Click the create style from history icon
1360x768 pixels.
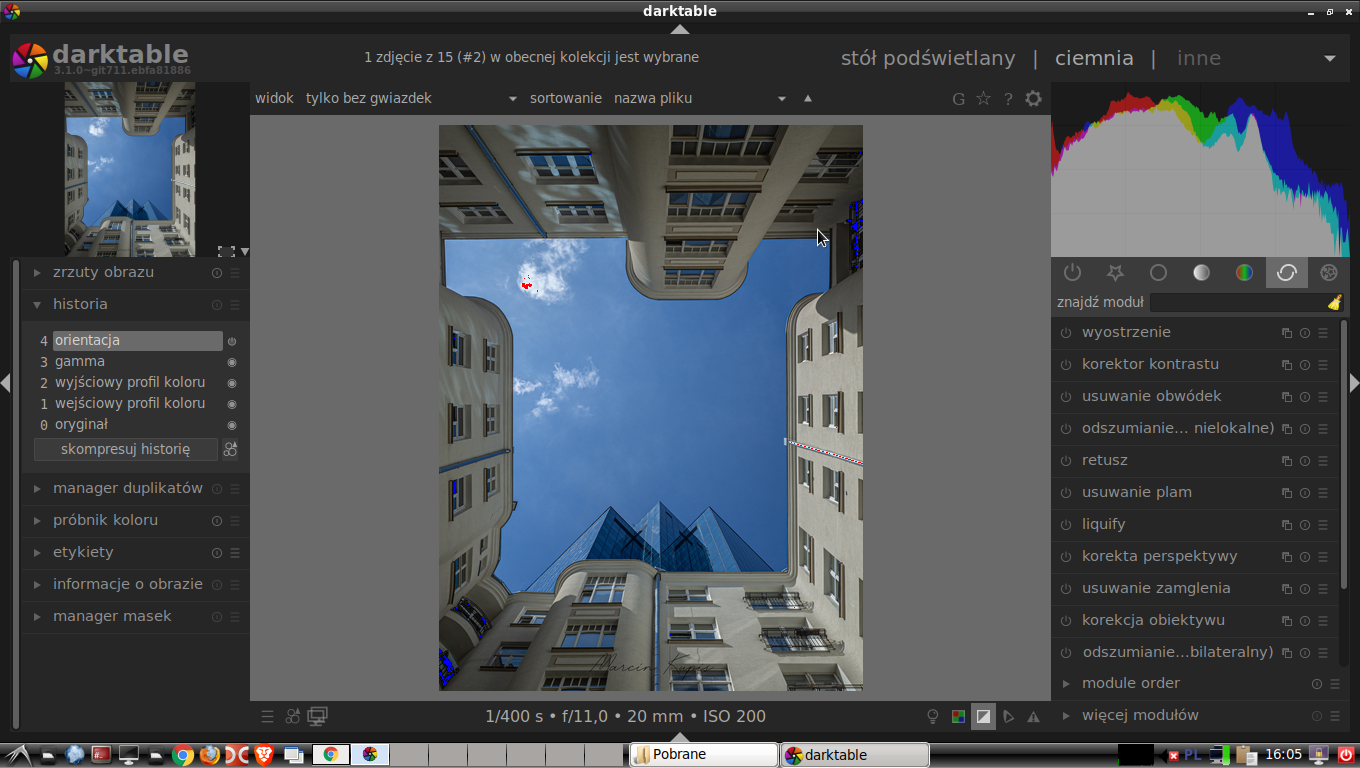230,449
